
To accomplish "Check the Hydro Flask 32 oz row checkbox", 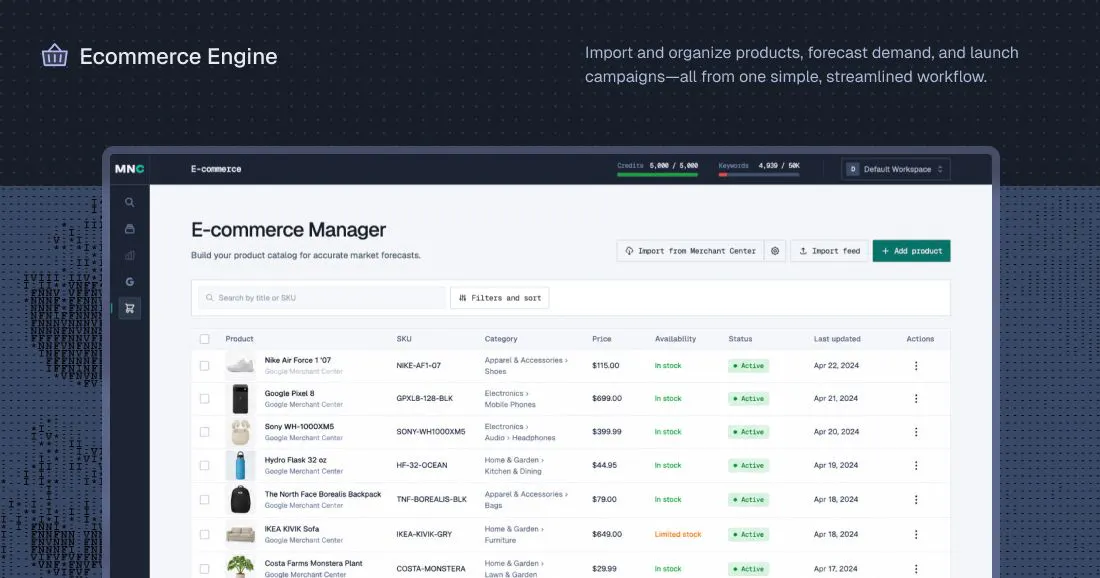I will tap(204, 466).
